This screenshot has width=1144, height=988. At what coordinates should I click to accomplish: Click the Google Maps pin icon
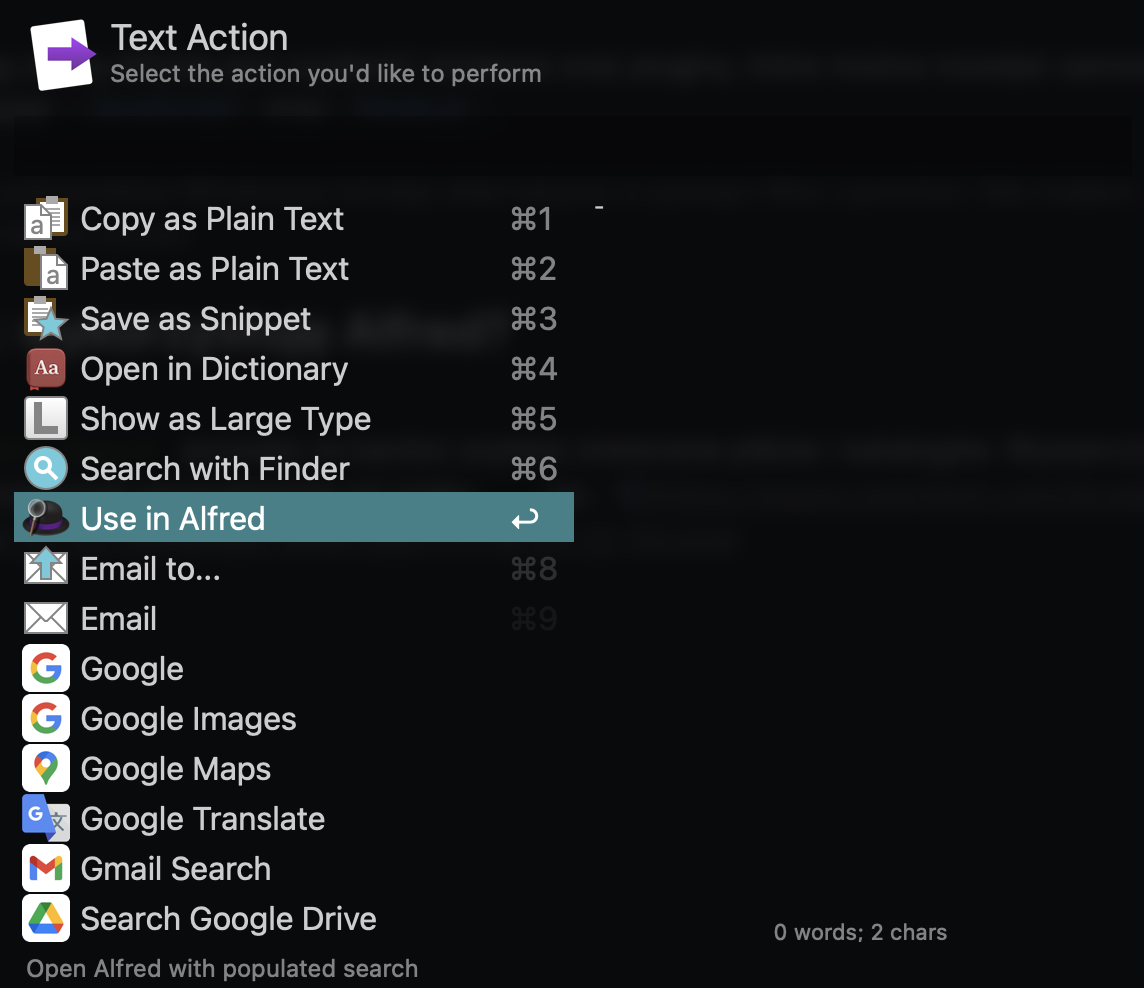pos(46,768)
